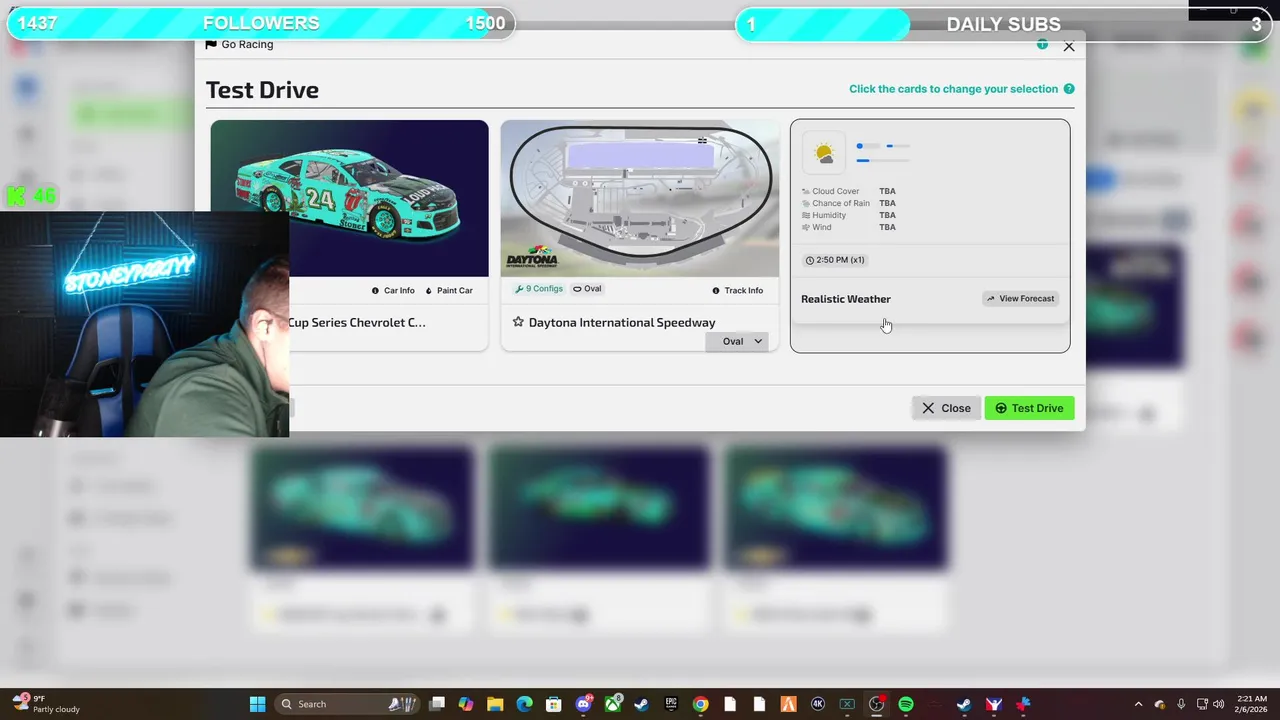Open Microsoft Store from the taskbar
Image resolution: width=1280 pixels, height=720 pixels.
(553, 704)
